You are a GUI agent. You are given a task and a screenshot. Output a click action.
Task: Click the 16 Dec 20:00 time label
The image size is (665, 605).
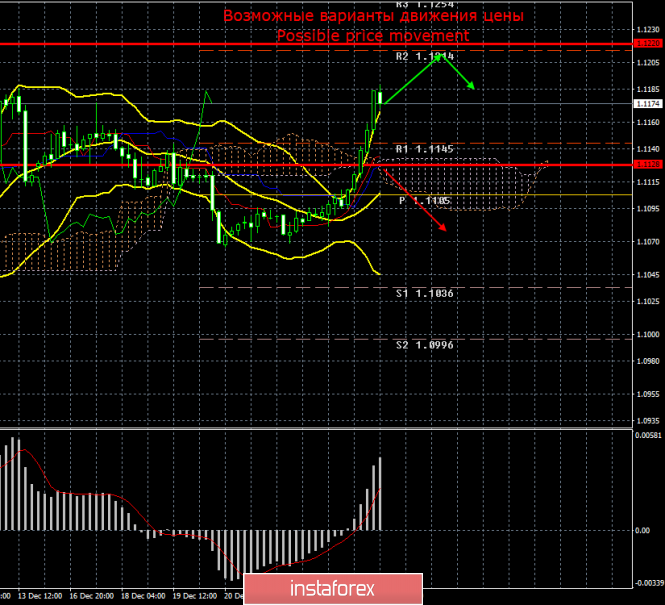point(92,596)
